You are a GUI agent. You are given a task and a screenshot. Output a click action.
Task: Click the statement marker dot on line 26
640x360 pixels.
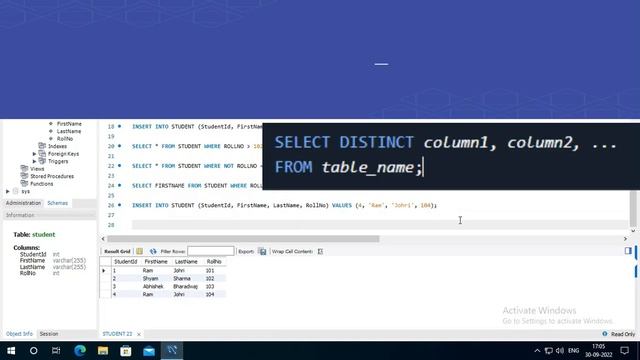point(120,205)
